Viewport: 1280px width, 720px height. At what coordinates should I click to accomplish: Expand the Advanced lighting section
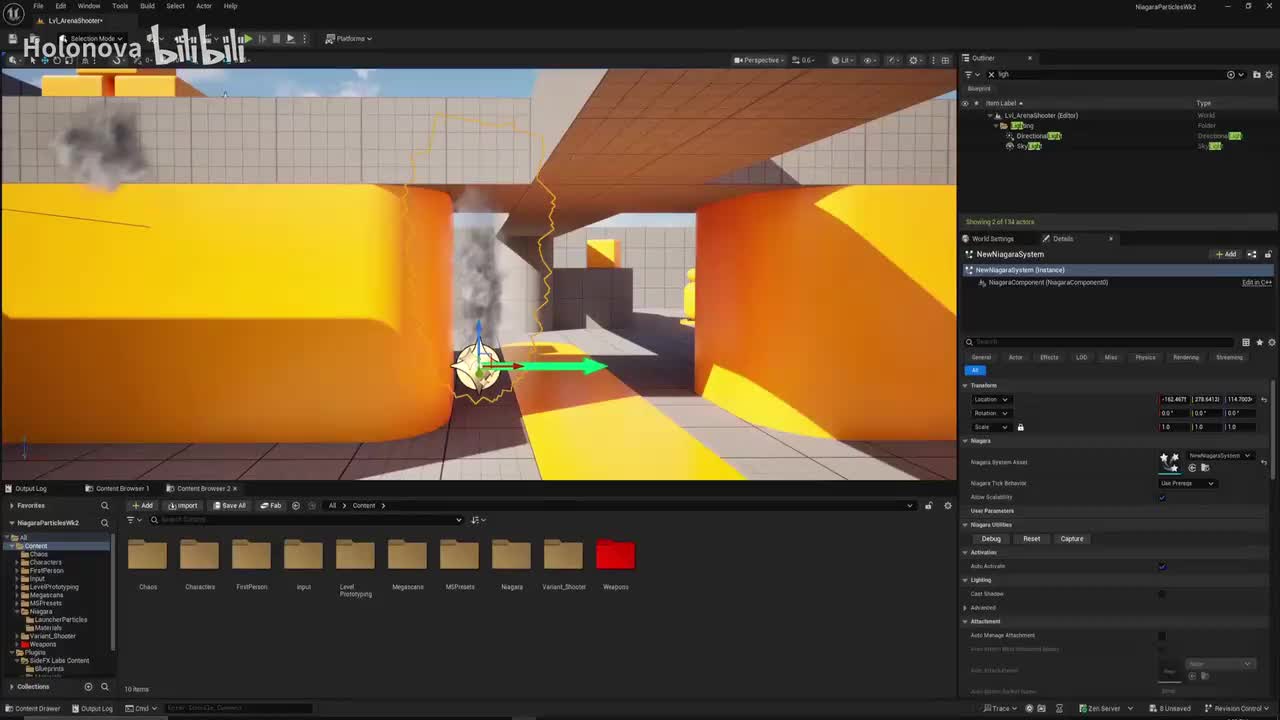966,607
